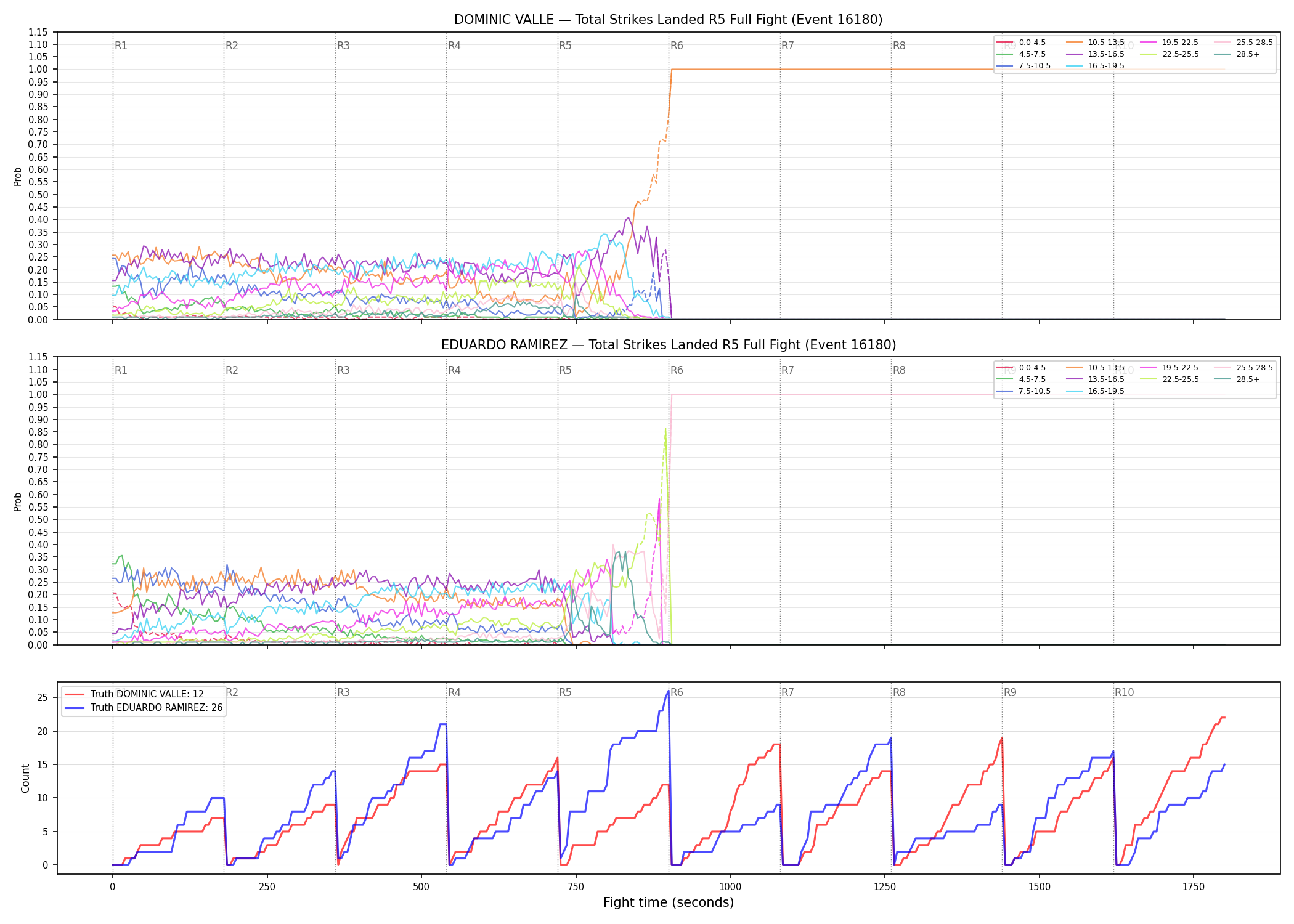Pick '22.5-25.5' legend entry in Ramirez chart
Screen dimensions: 1294x924
[1170, 379]
